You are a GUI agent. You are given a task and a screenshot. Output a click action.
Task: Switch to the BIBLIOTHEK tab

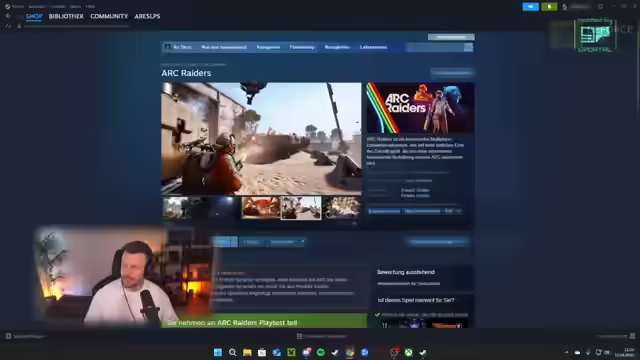tap(66, 16)
